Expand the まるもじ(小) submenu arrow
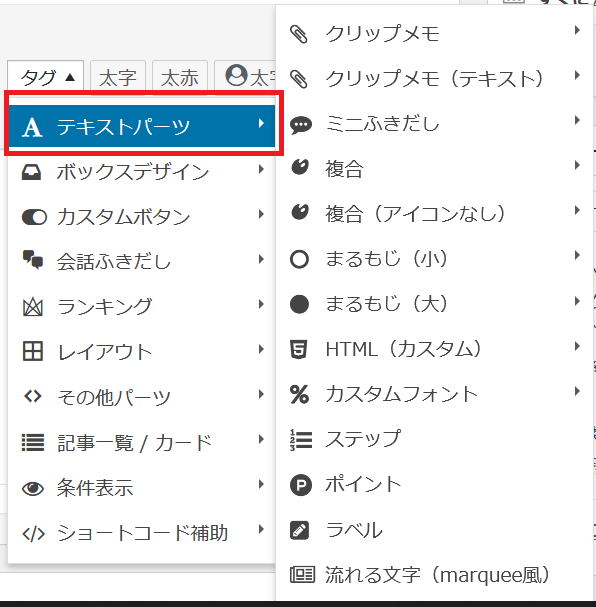Viewport: 596px width, 607px height. point(577,255)
